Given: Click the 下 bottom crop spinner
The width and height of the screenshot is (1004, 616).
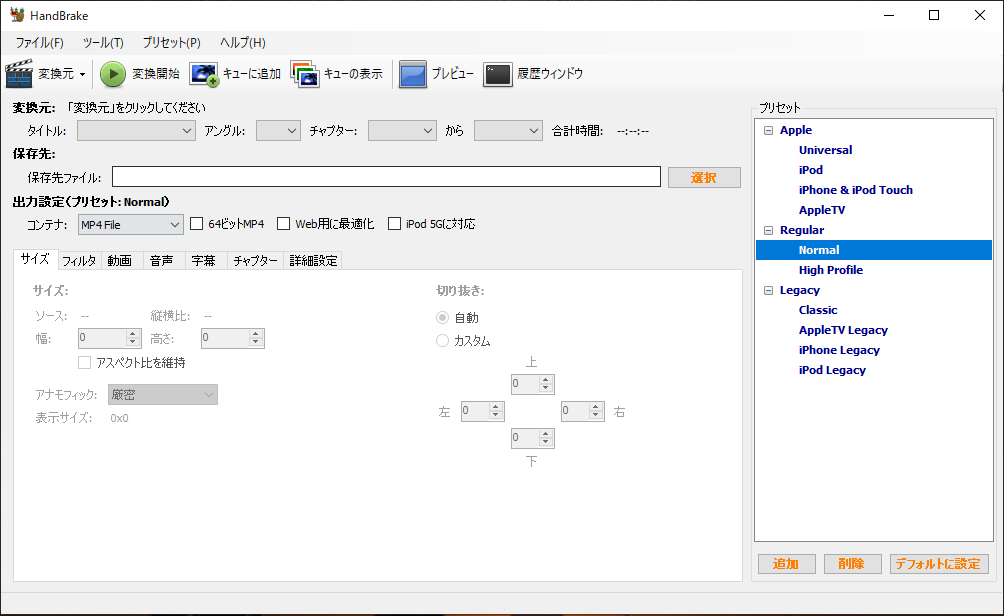Looking at the screenshot, I should (533, 438).
